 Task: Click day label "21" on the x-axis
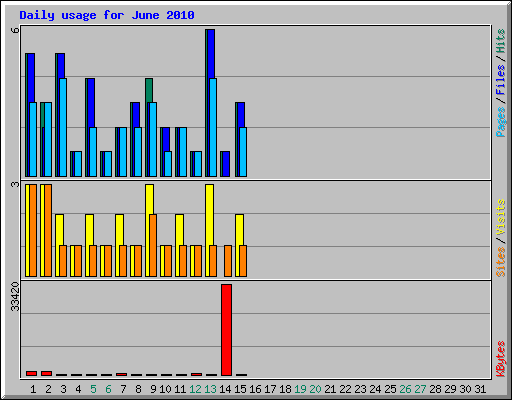coord(330,389)
